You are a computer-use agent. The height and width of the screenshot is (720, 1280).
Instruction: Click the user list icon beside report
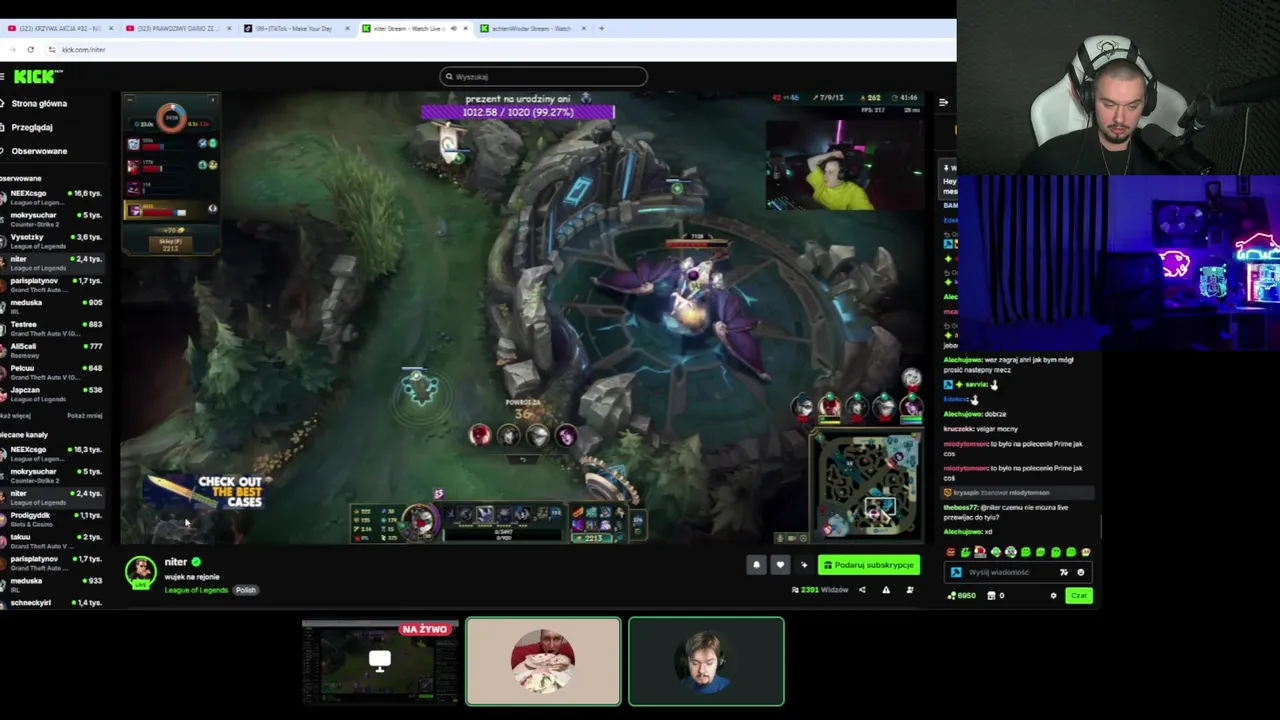tap(909, 590)
